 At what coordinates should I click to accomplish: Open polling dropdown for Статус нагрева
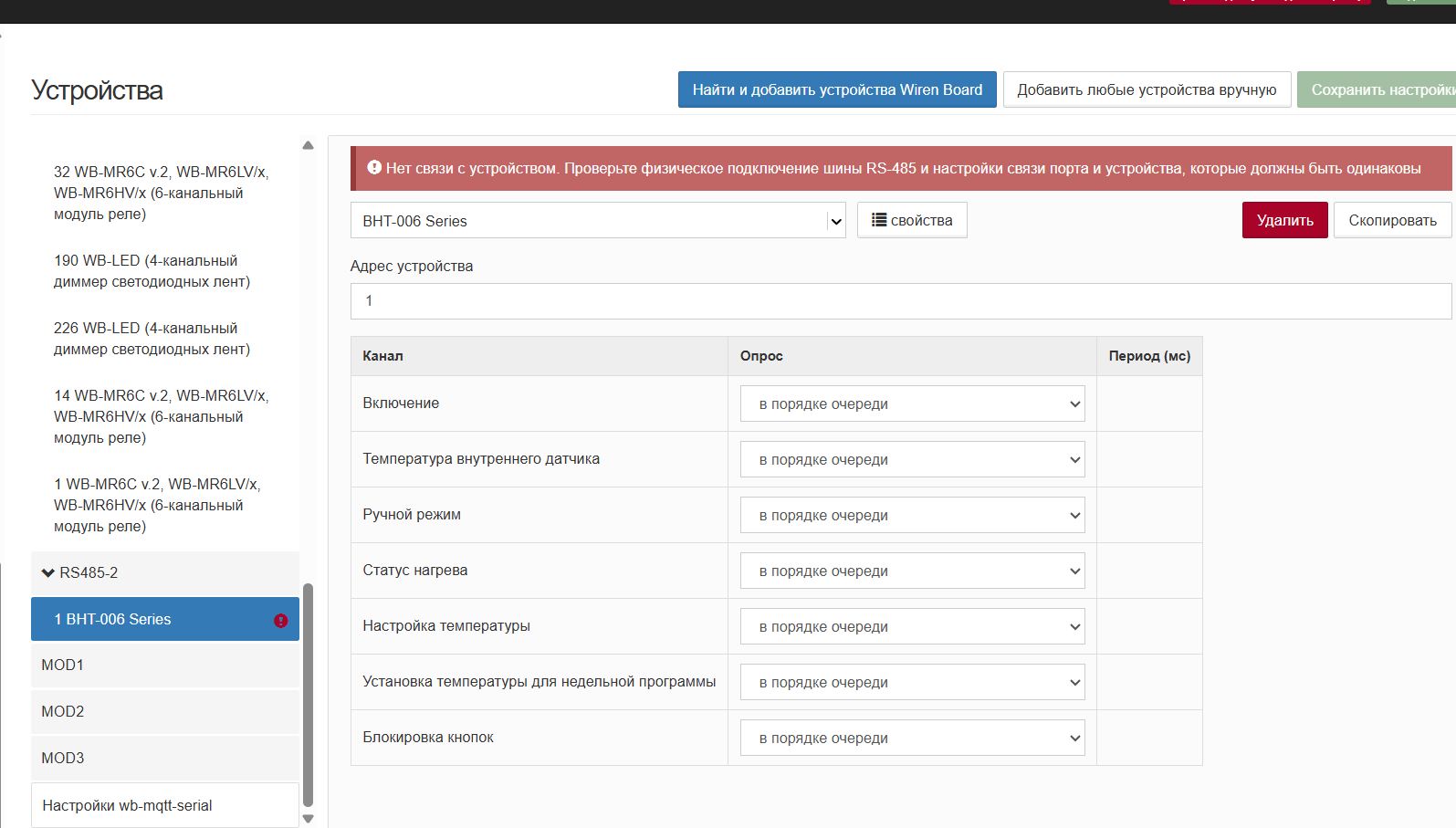[x=911, y=571]
